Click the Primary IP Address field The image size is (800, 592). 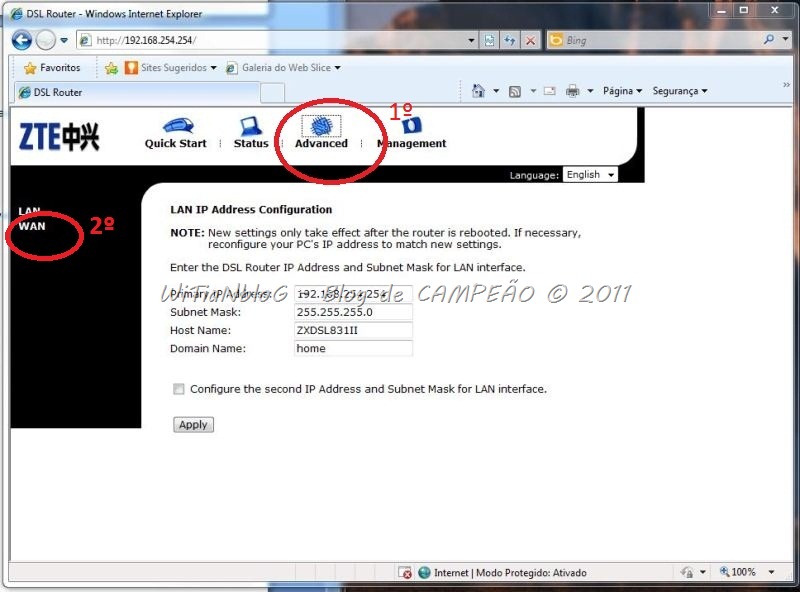click(353, 294)
